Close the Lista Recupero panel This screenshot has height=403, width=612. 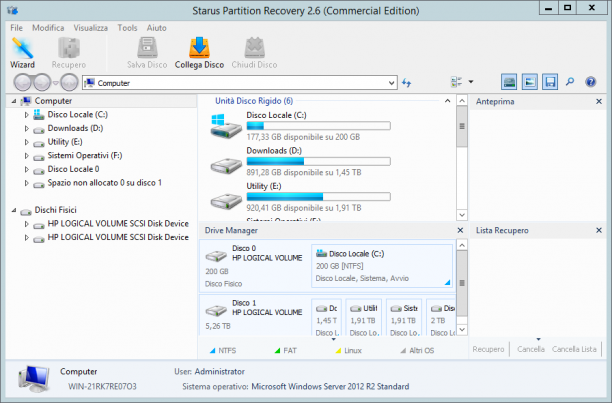tap(599, 231)
